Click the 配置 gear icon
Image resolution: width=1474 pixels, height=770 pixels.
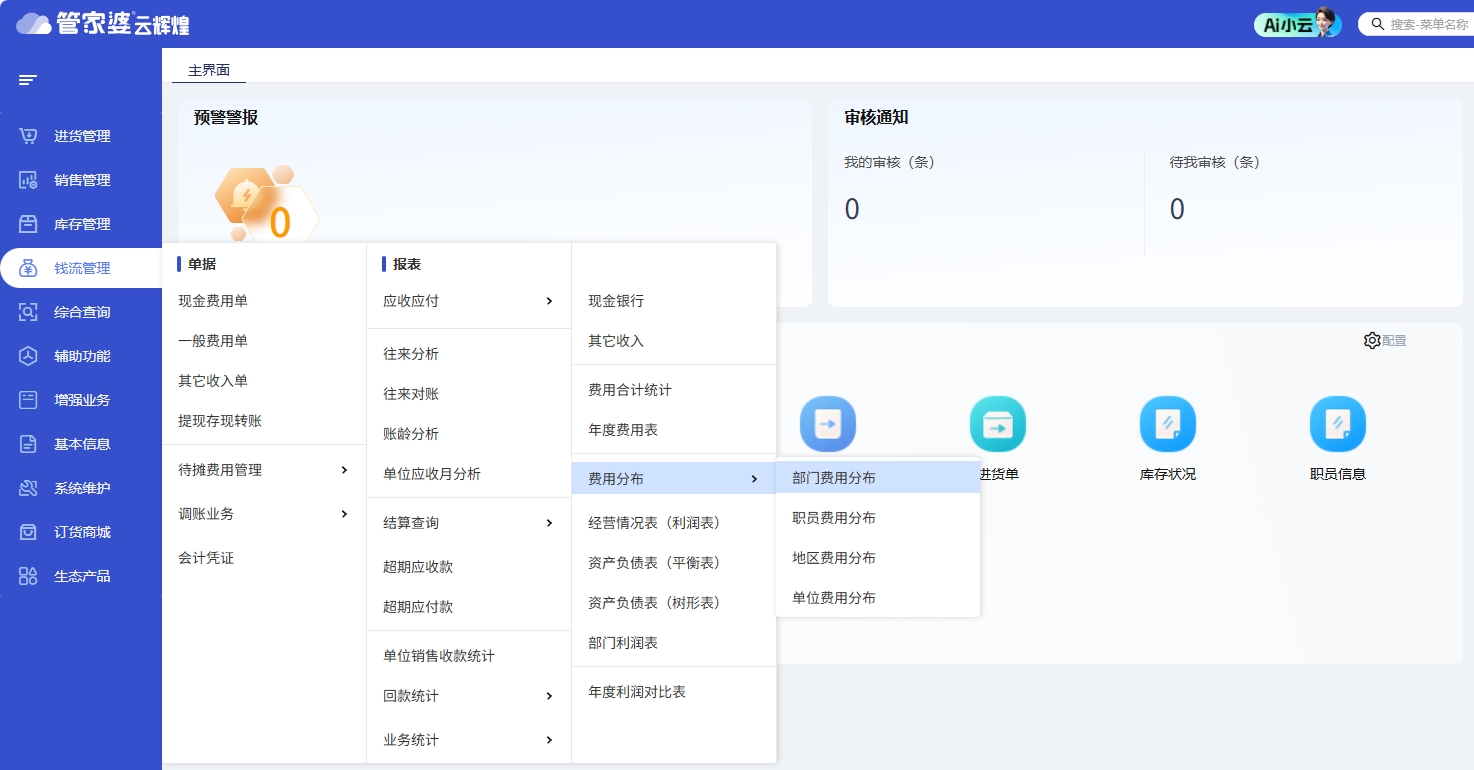tap(1372, 341)
